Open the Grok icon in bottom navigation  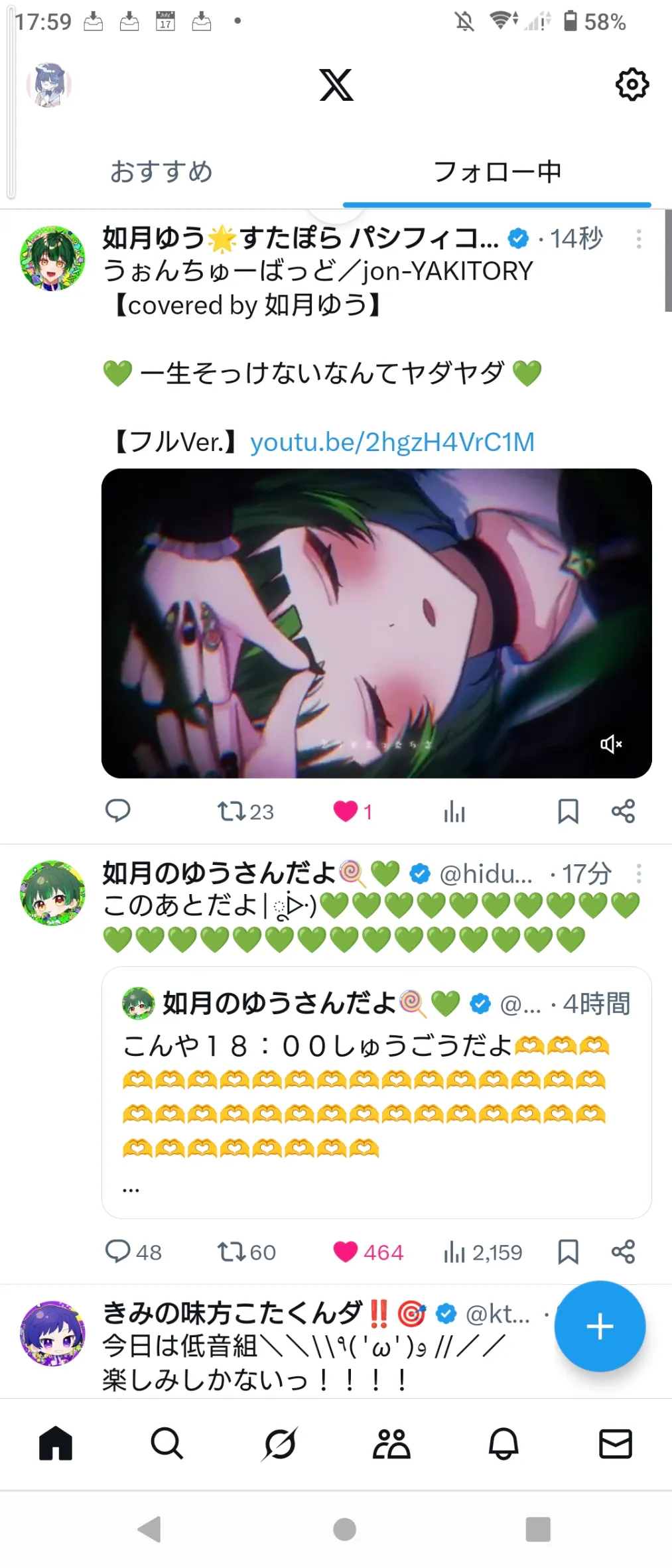279,1443
